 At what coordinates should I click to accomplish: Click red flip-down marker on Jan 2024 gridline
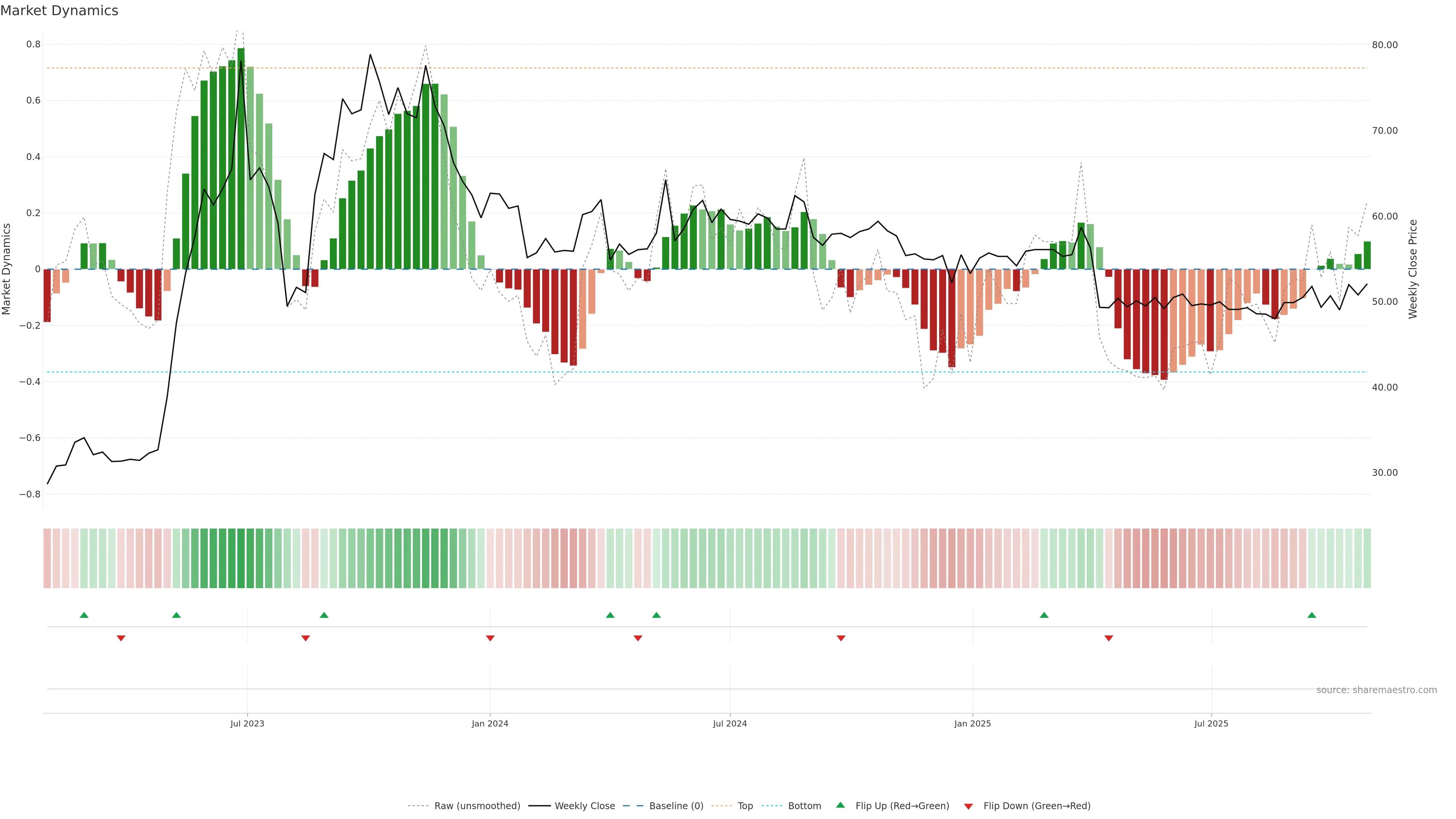490,638
